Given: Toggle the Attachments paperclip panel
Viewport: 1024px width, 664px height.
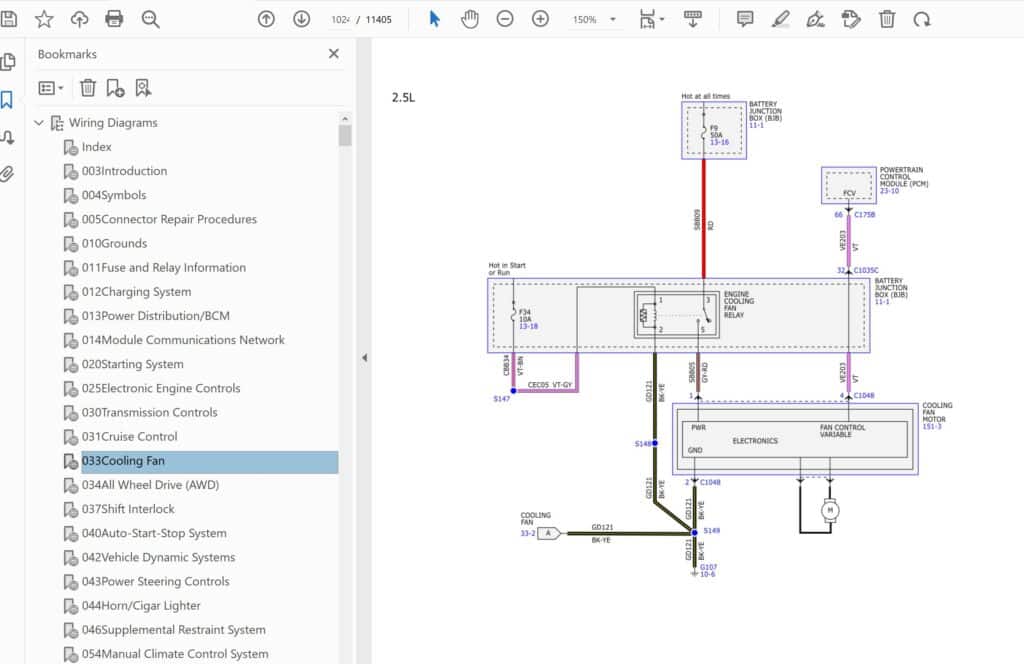Looking at the screenshot, I should [8, 174].
